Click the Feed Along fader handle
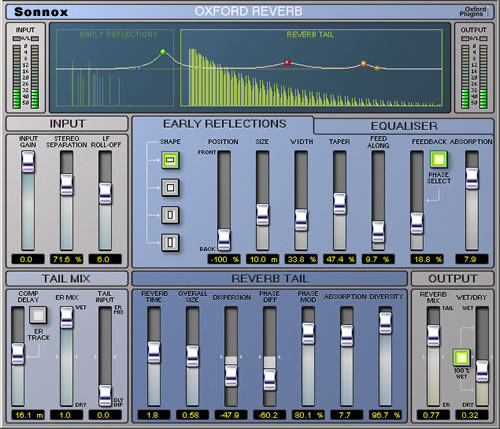This screenshot has width=500, height=429. pyautogui.click(x=378, y=232)
